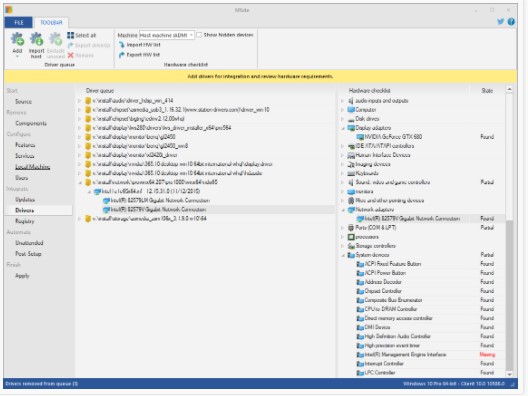Click the Import host gear icon

point(36,39)
